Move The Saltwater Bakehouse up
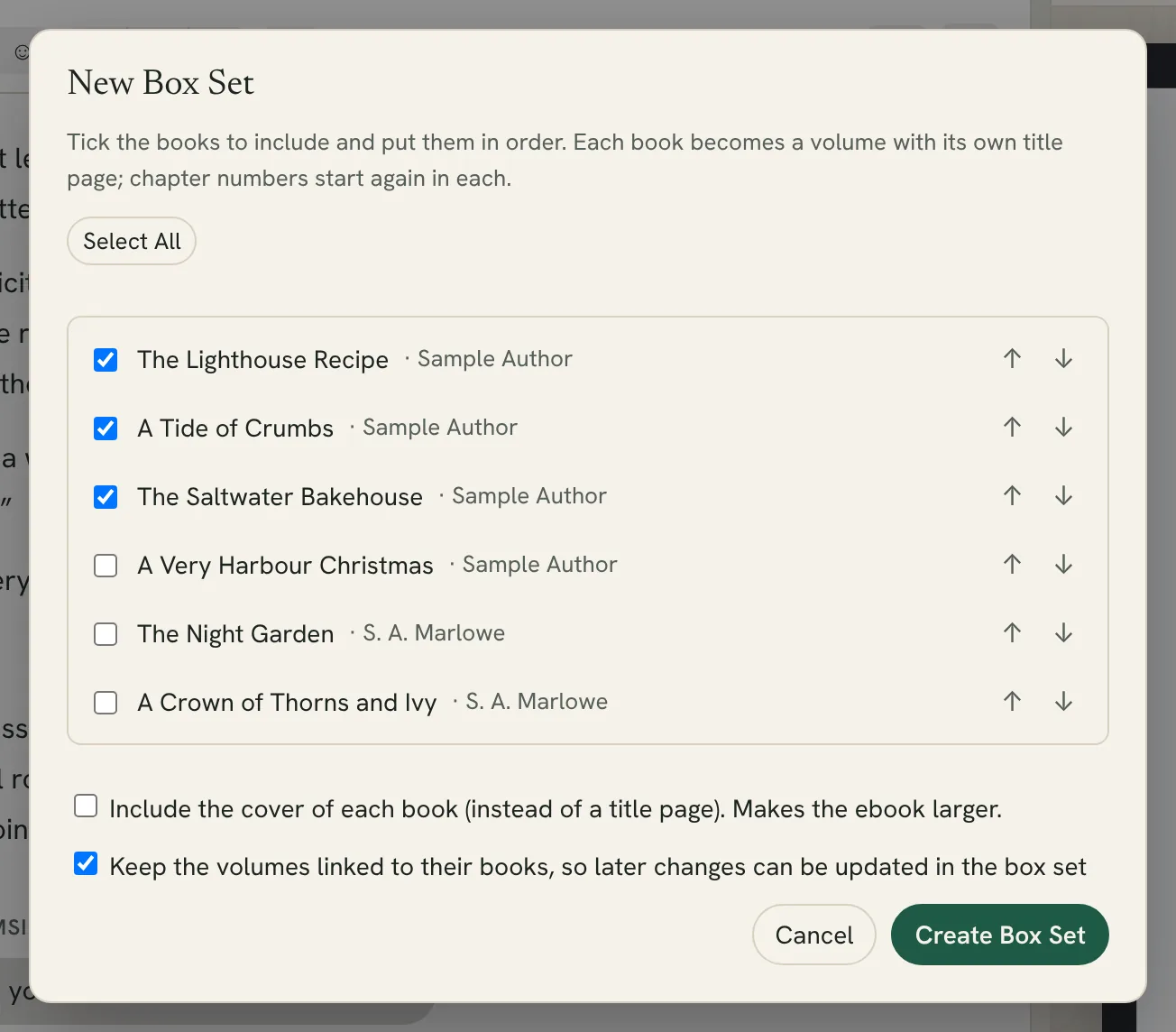The width and height of the screenshot is (1176, 1032). (1012, 496)
